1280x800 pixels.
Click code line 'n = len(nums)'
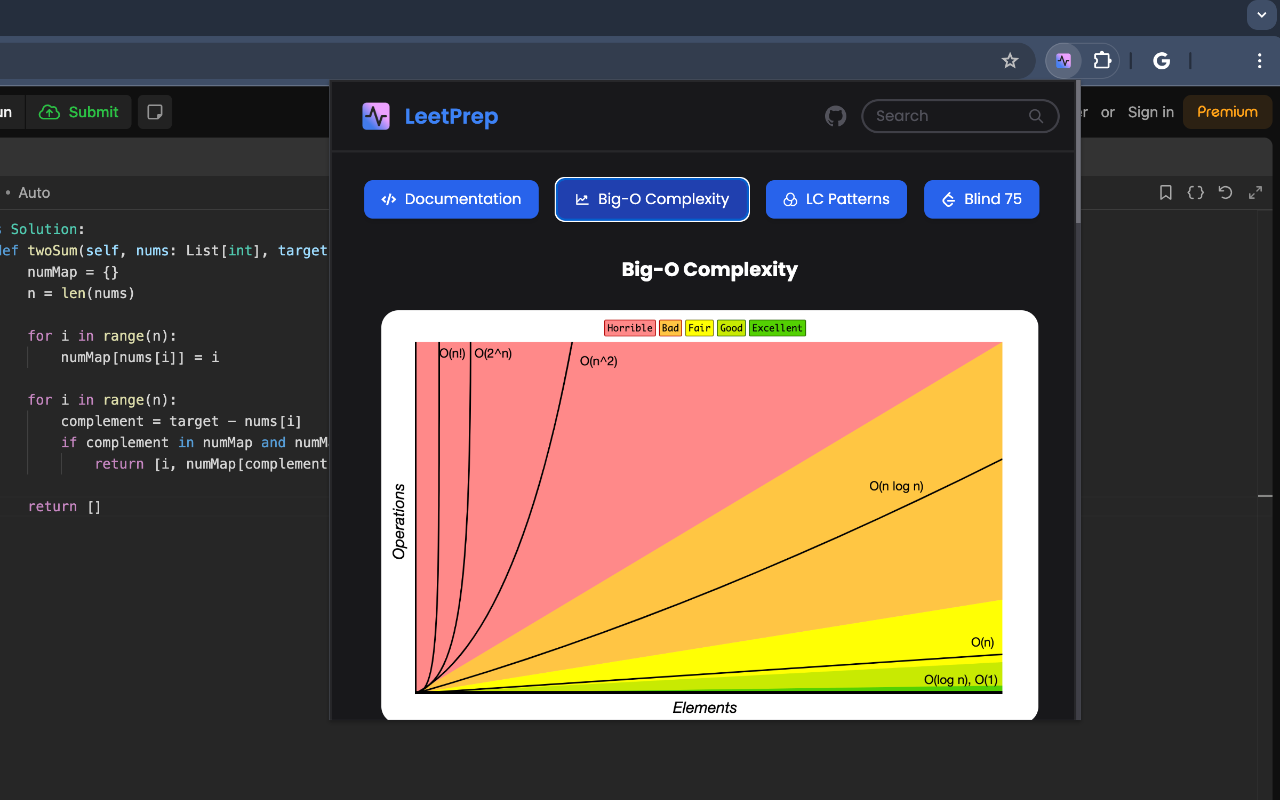pyautogui.click(x=81, y=293)
